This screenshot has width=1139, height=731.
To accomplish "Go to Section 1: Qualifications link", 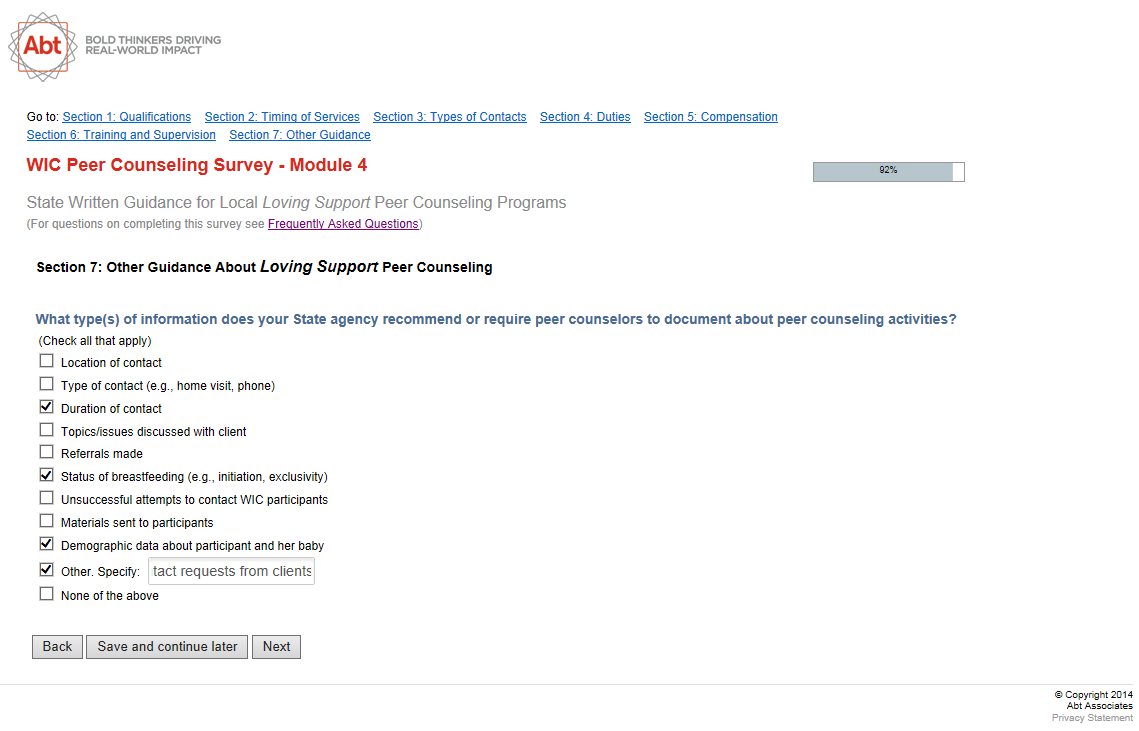I will (x=126, y=117).
